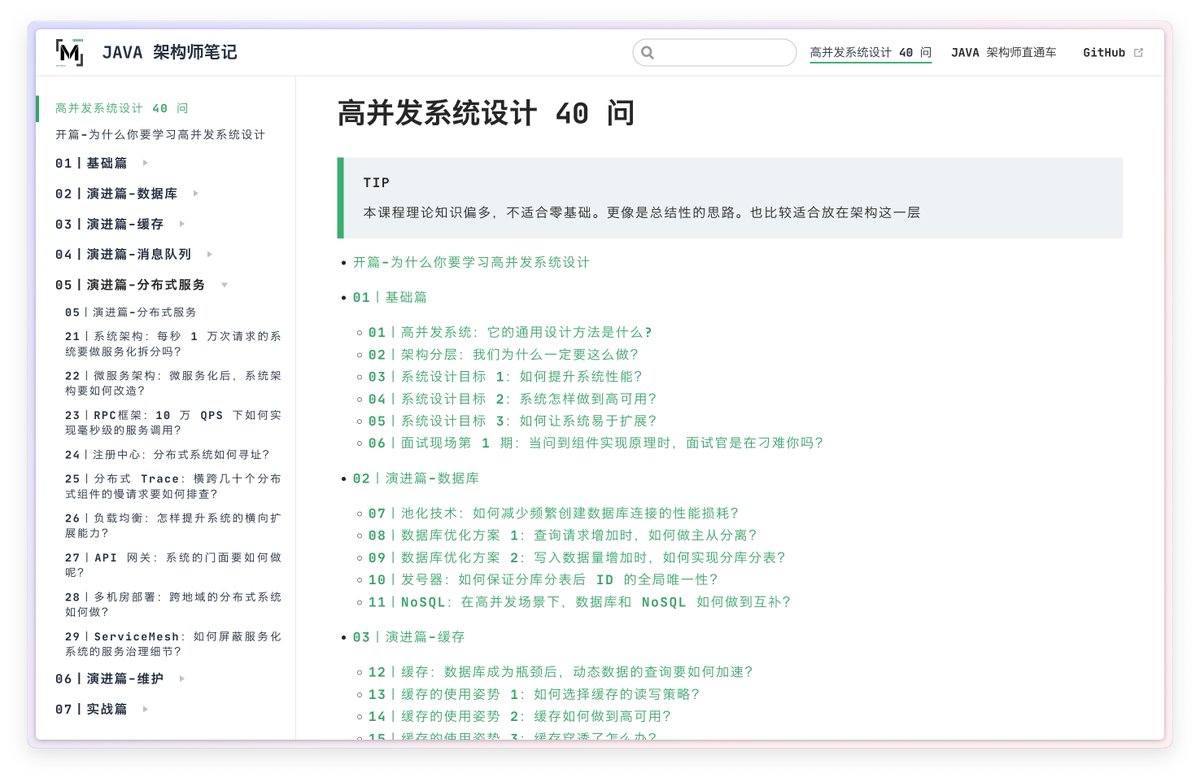Open link 05 | 系统设计目标 3
1200x782 pixels.
coord(512,420)
